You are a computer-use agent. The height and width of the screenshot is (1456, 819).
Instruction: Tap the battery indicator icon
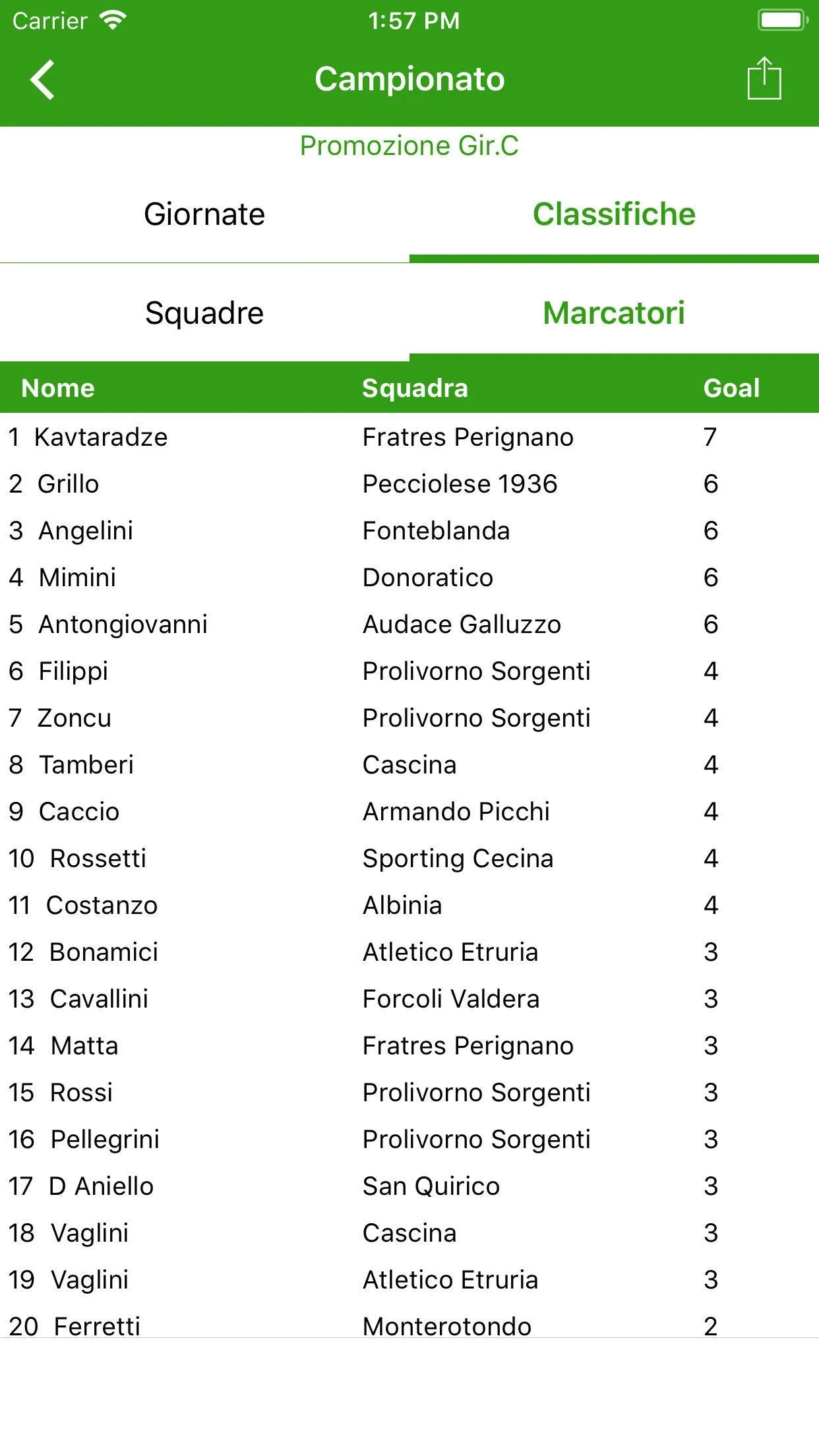pyautogui.click(x=783, y=20)
